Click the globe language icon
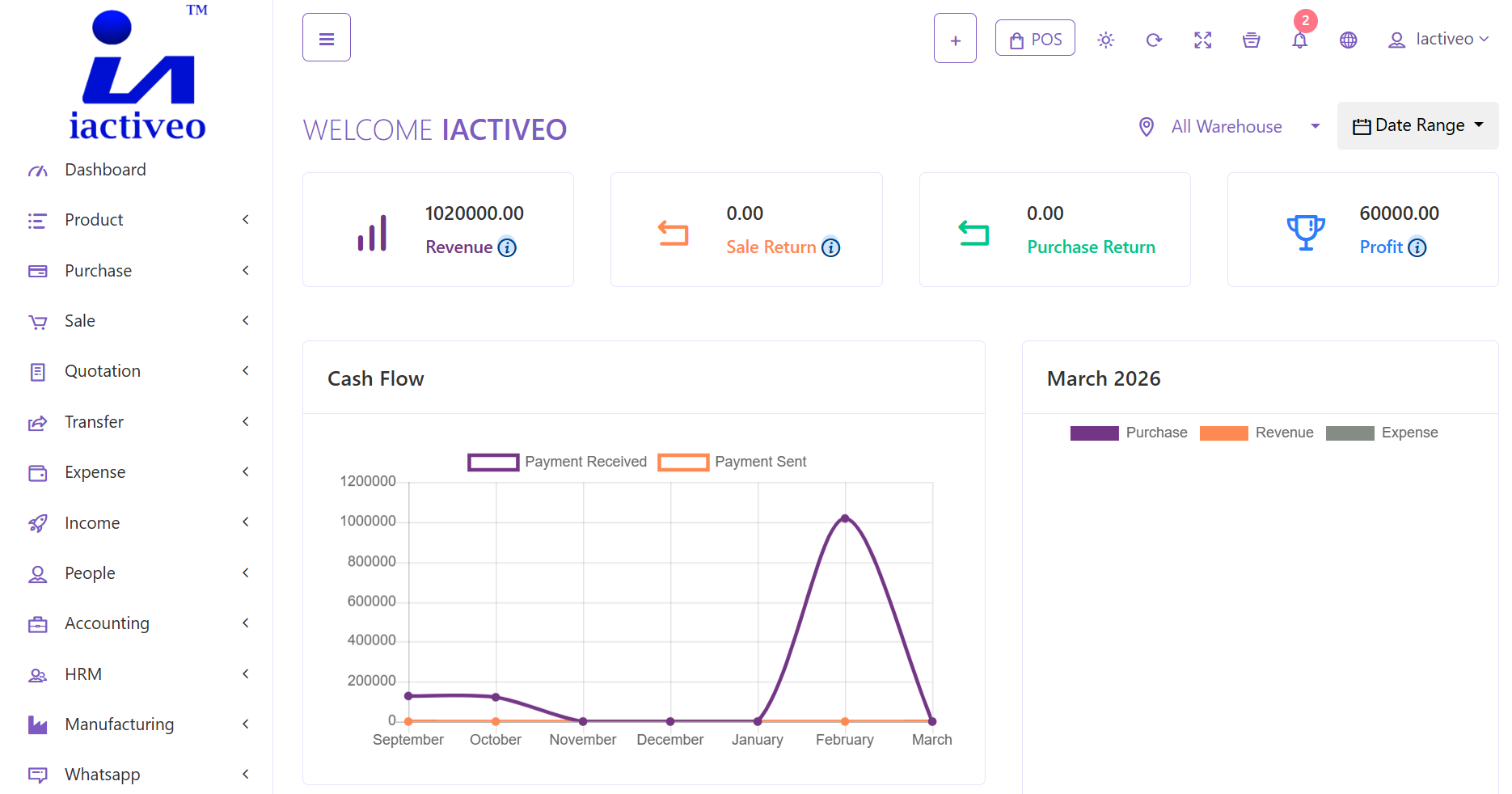Viewport: 1512px width, 794px height. click(1348, 40)
